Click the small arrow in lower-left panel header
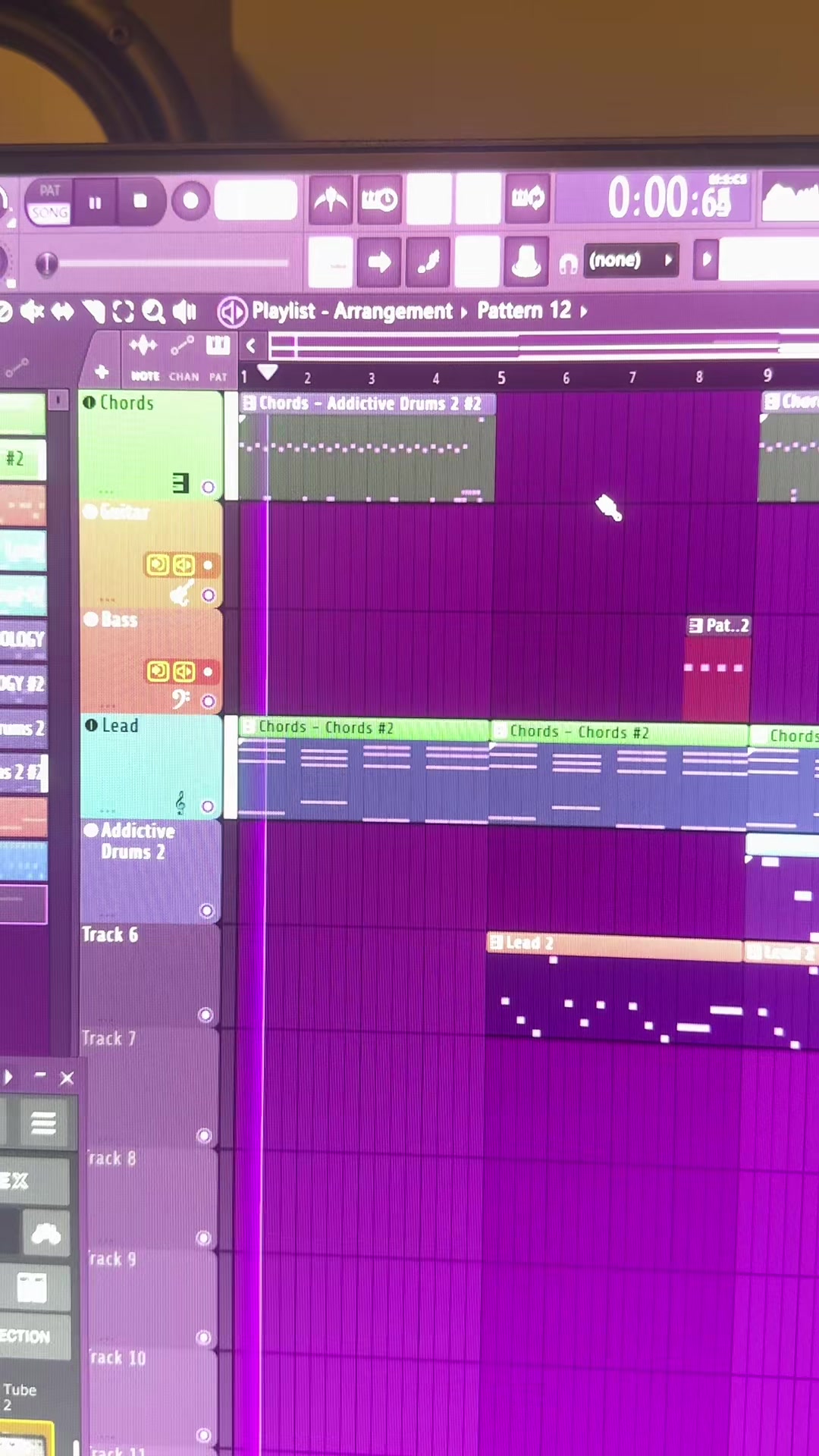The height and width of the screenshot is (1456, 819). [x=8, y=1077]
